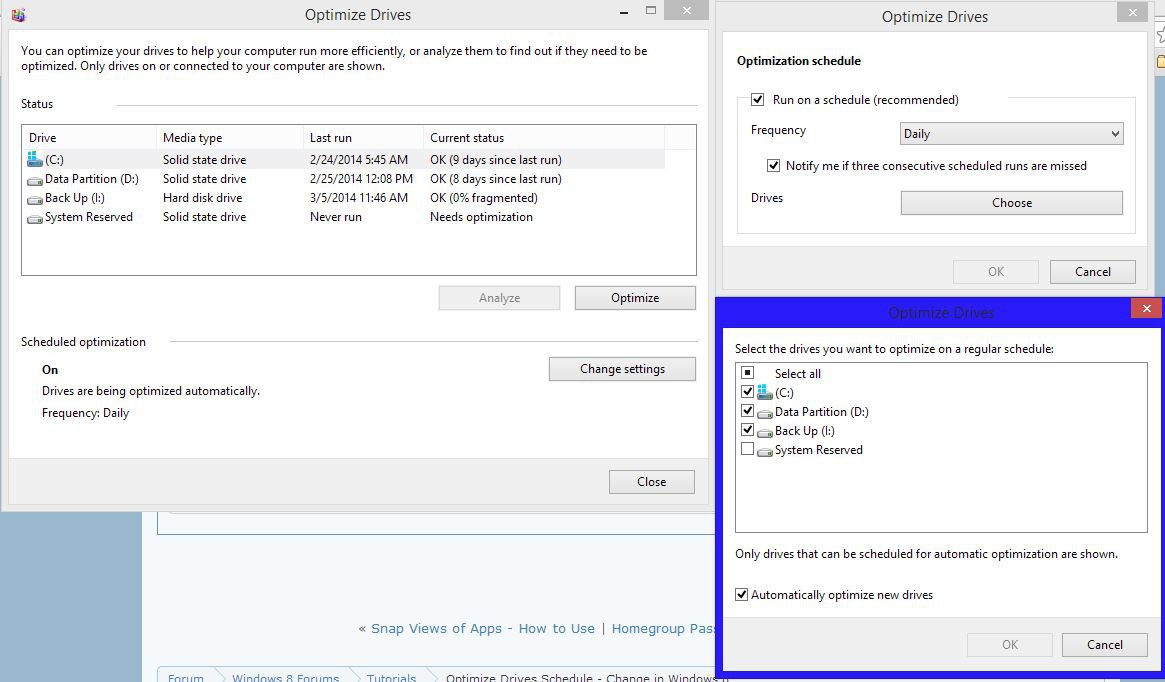Click the Optimize button
Screen dimensions: 1165x682
pos(635,298)
